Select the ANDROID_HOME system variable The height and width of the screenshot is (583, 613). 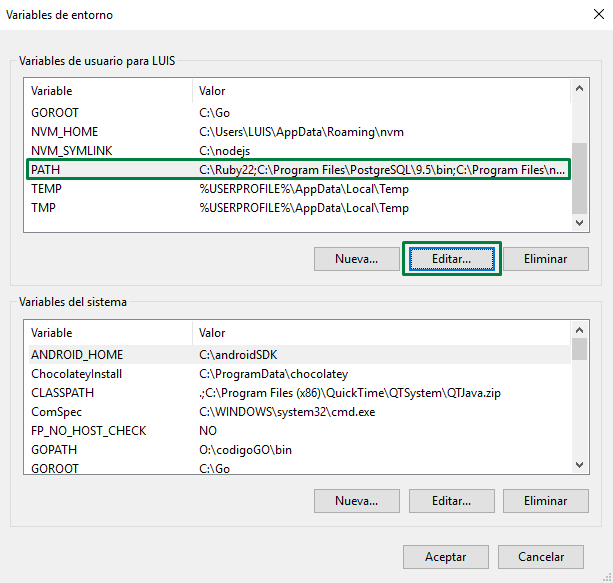[299, 355]
